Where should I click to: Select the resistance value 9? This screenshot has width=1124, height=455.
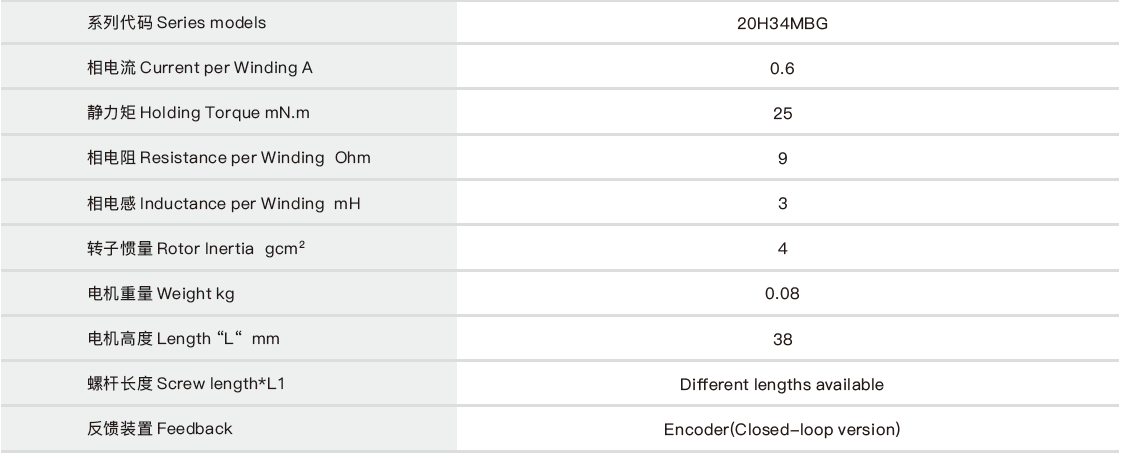tap(782, 158)
